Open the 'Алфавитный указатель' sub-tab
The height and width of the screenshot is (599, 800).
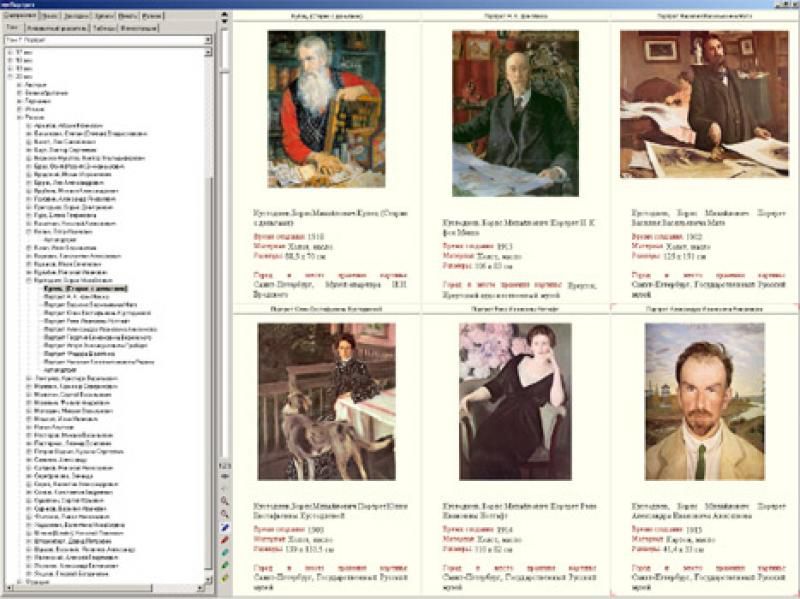coord(56,28)
